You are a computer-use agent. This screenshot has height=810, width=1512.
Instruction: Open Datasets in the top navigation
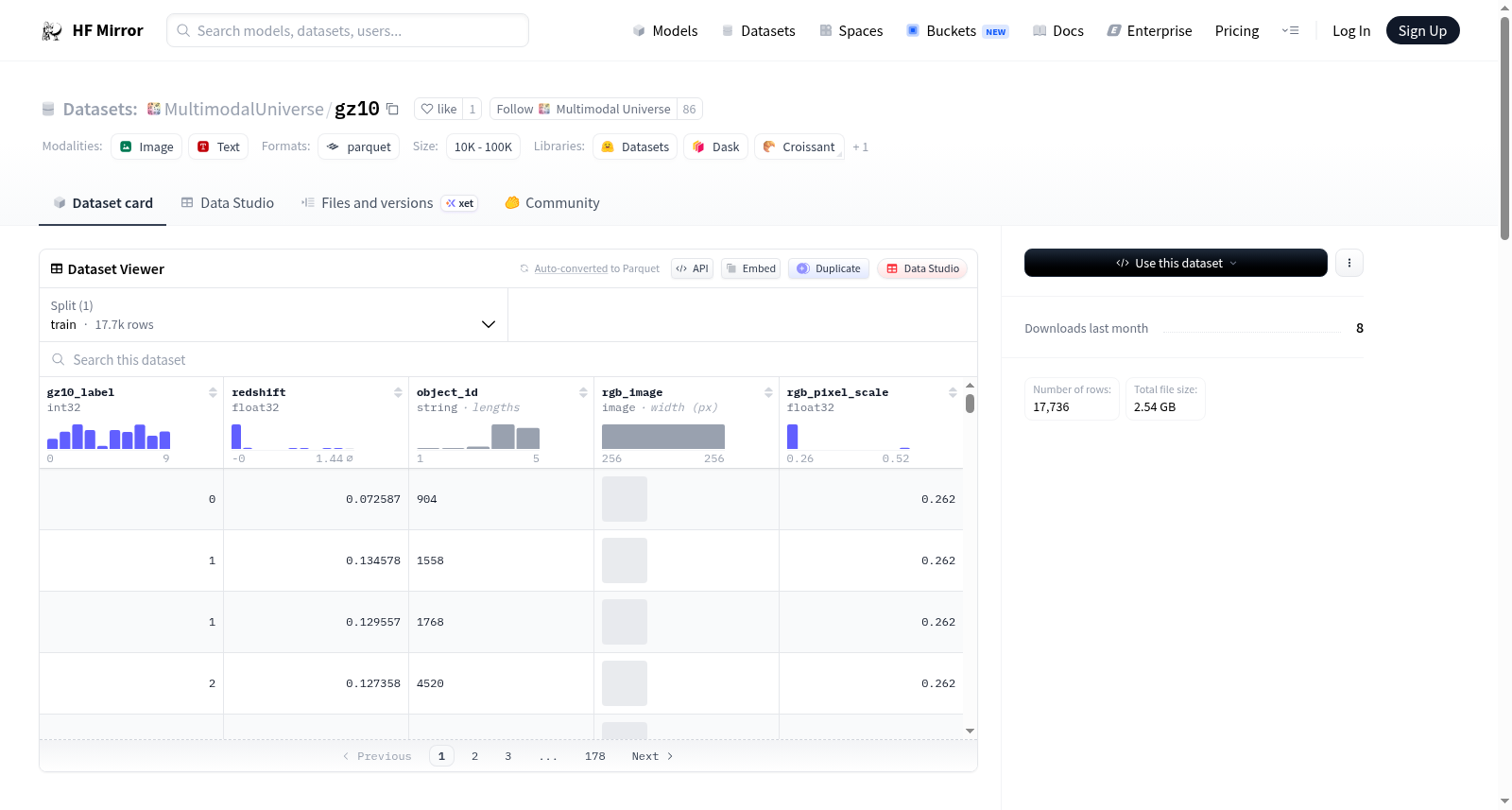pos(758,31)
